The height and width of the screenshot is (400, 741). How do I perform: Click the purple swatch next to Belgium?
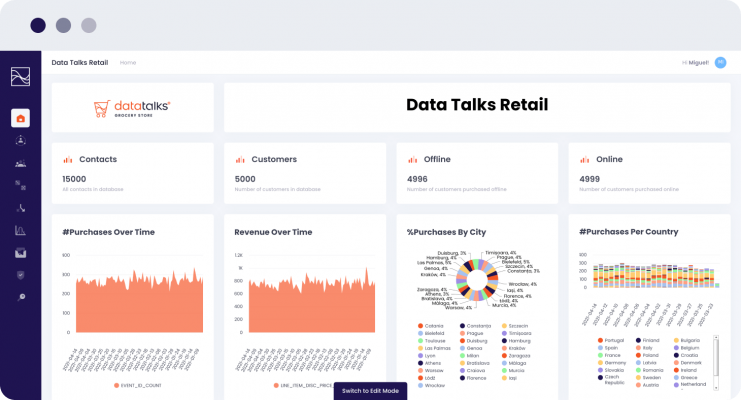coord(676,348)
